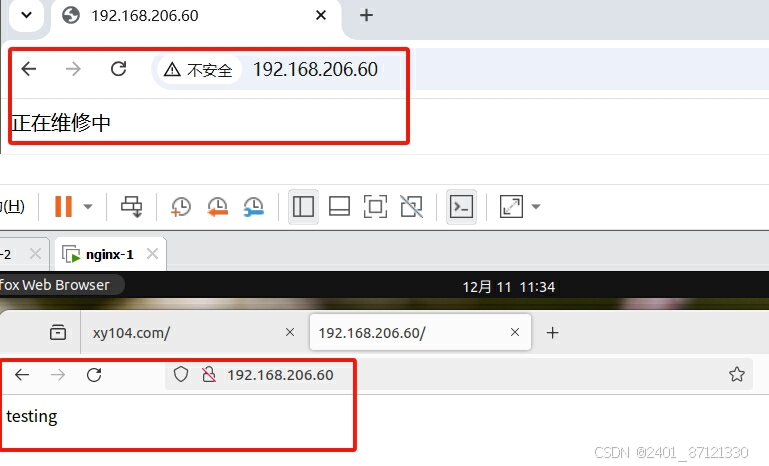Go forward in Firefox

(x=58, y=375)
